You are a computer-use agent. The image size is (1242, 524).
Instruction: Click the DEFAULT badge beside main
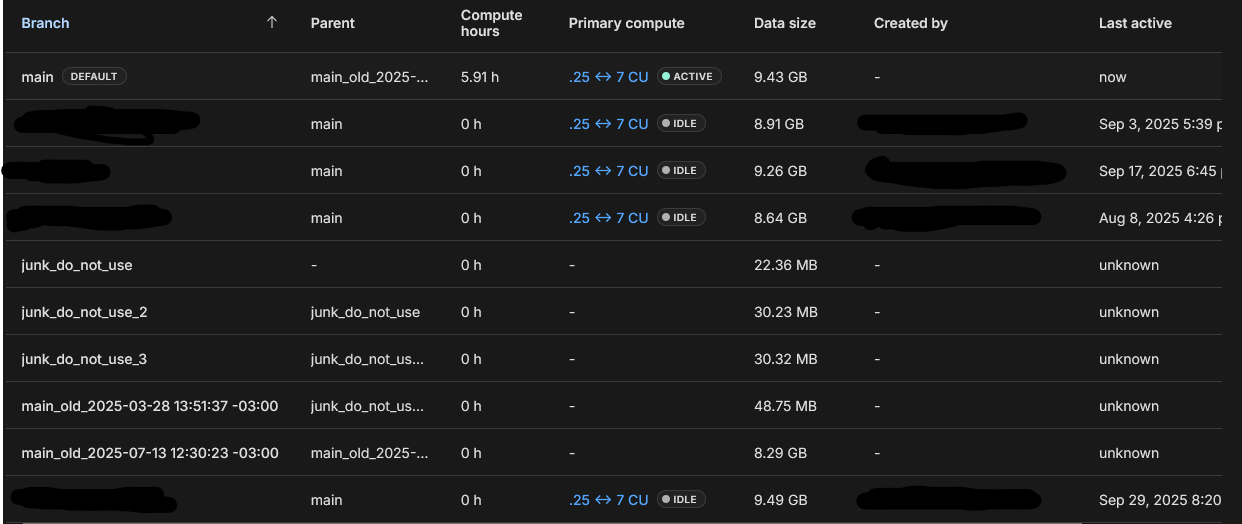[x=94, y=77]
